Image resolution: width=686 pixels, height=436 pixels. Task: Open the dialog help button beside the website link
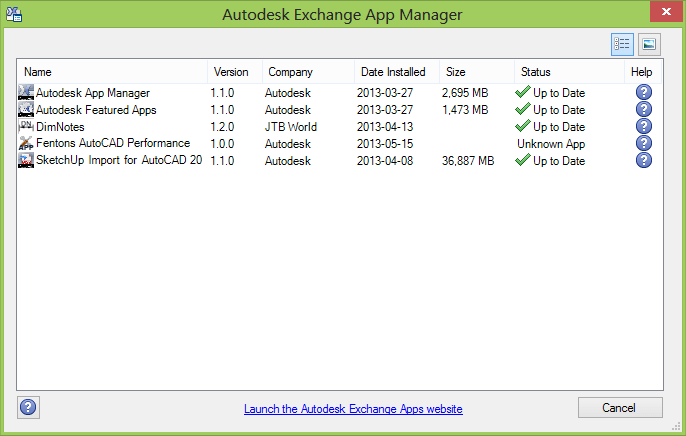coord(28,408)
